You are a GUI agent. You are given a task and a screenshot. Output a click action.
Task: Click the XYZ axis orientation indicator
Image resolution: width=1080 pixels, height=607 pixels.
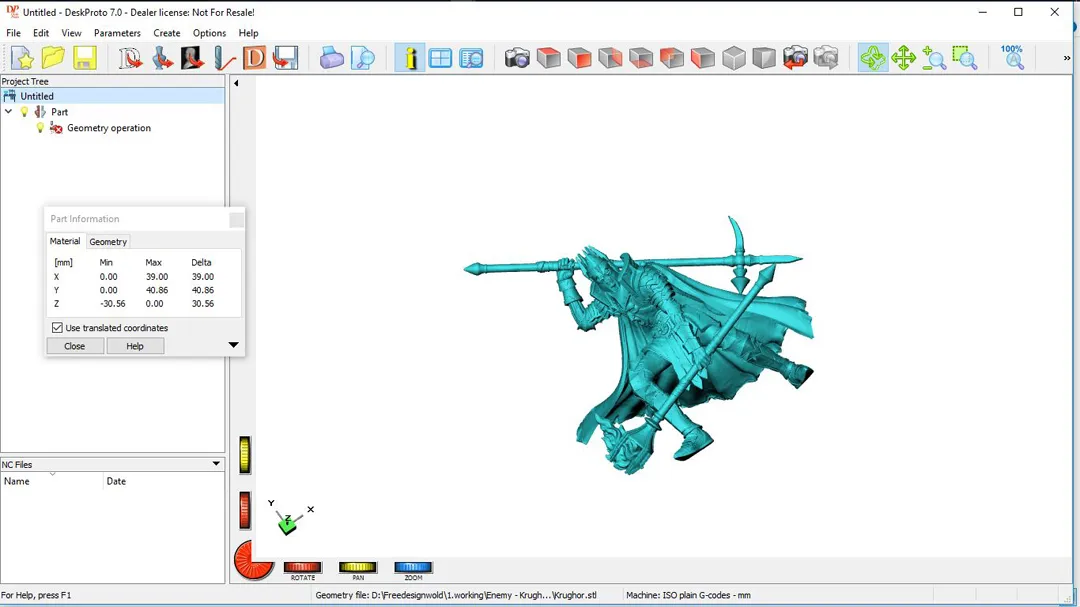(289, 518)
